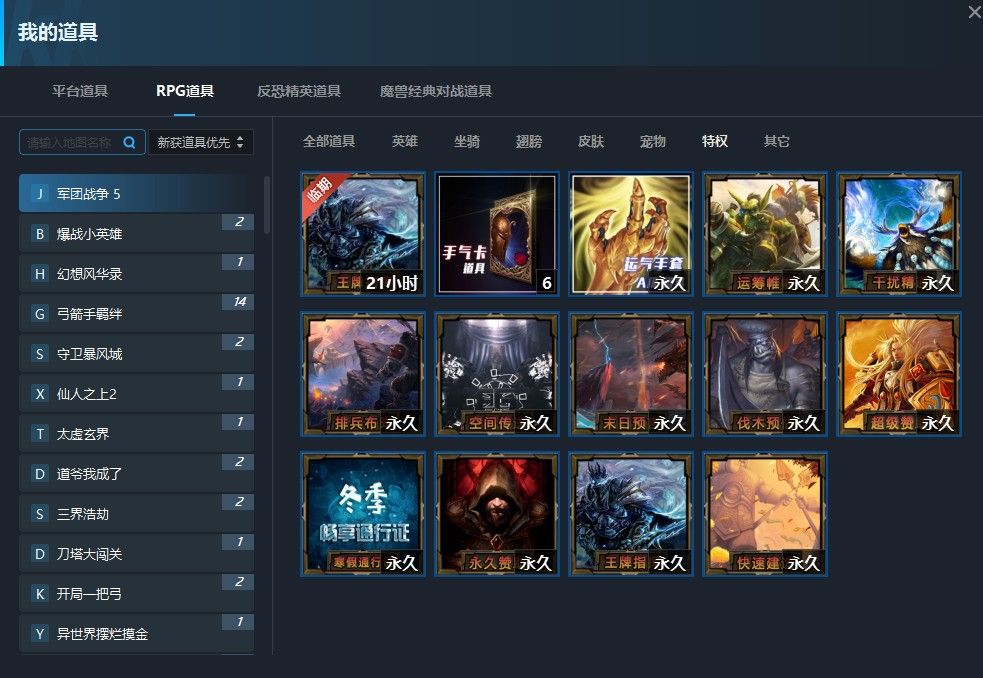Image resolution: width=983 pixels, height=678 pixels.
Task: Select map 三界浩劫
Action: click(x=136, y=514)
